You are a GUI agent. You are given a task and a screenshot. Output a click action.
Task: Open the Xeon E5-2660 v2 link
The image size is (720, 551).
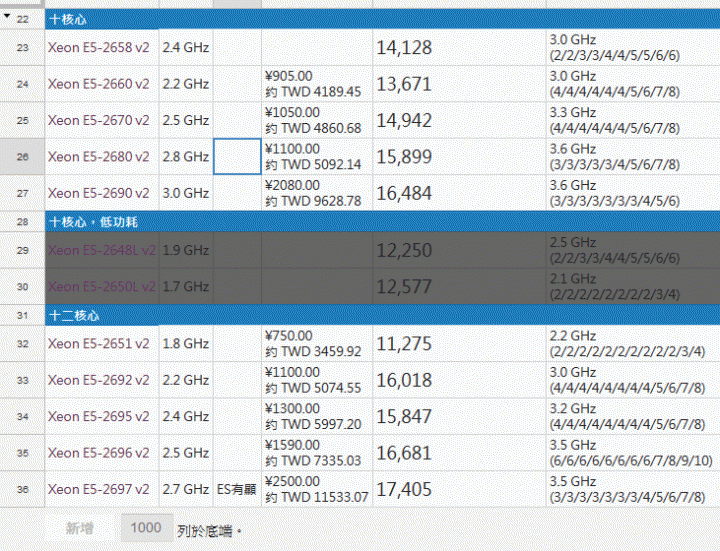99,84
